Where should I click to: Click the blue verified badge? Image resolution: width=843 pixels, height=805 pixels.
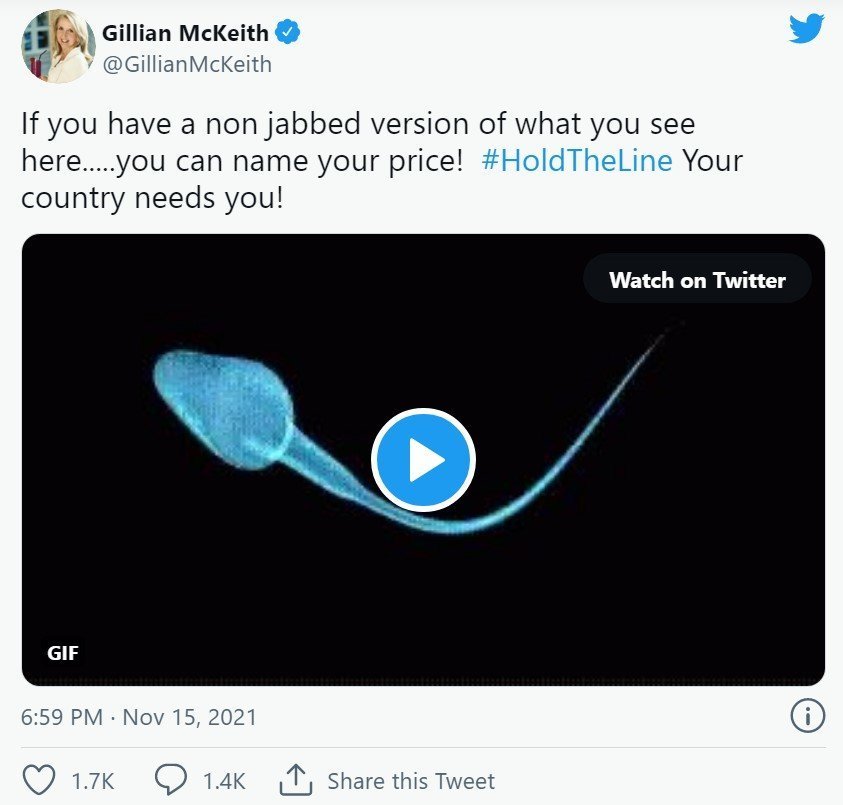(288, 34)
